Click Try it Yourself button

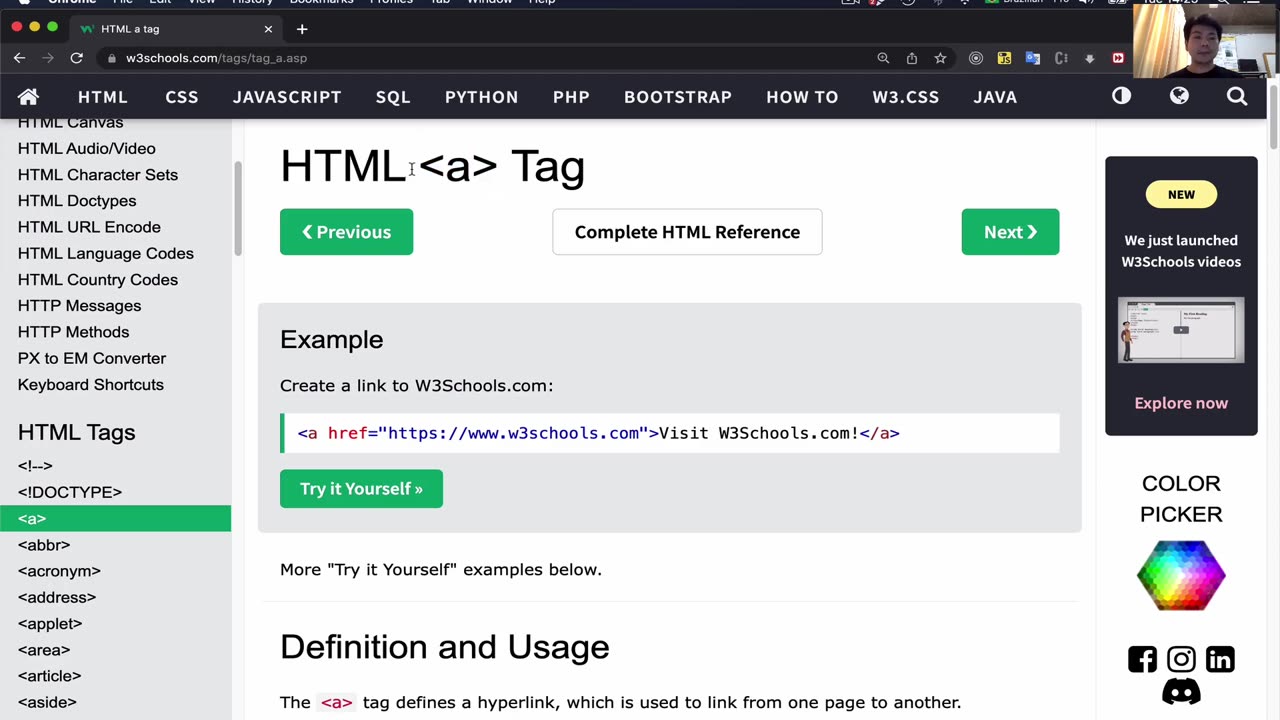(x=361, y=489)
